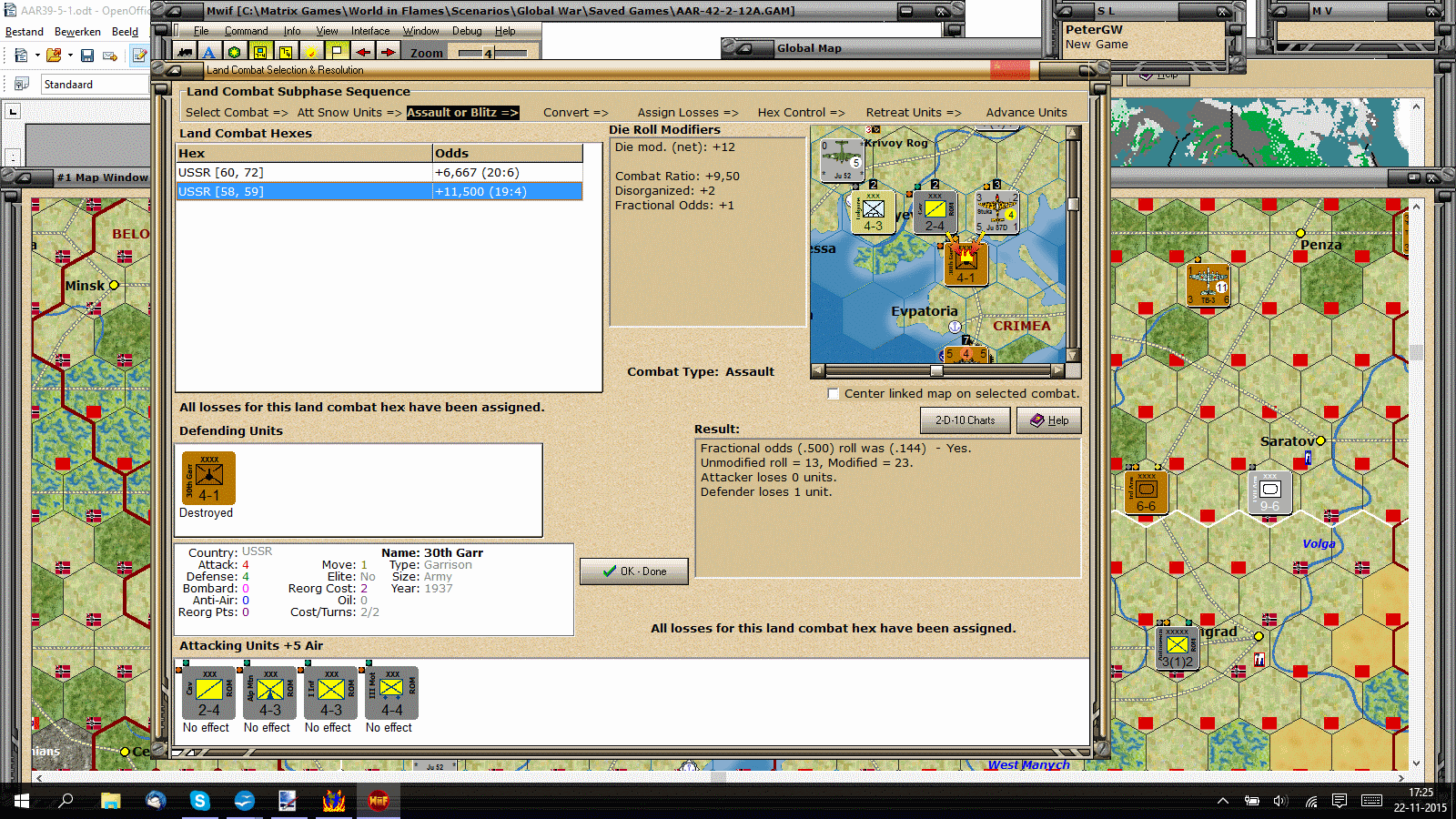Screen dimensions: 1456x819
Task: Open File Explorer from the taskbar
Action: coord(111,801)
